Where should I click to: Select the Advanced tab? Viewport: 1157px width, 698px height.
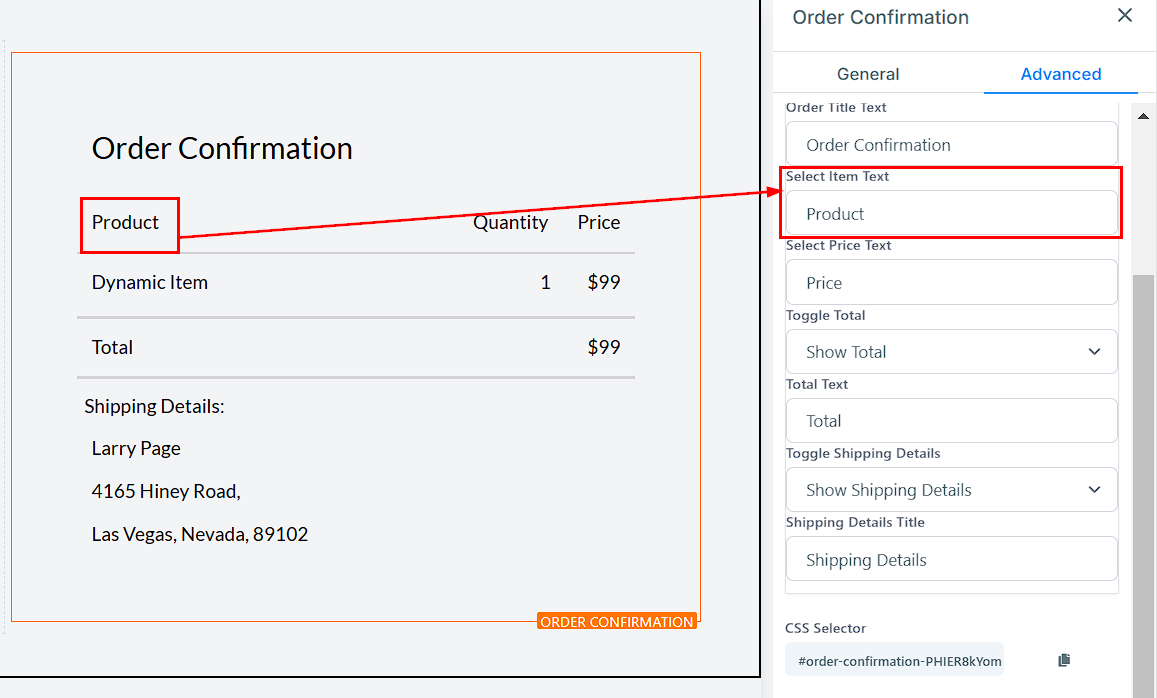click(1060, 74)
